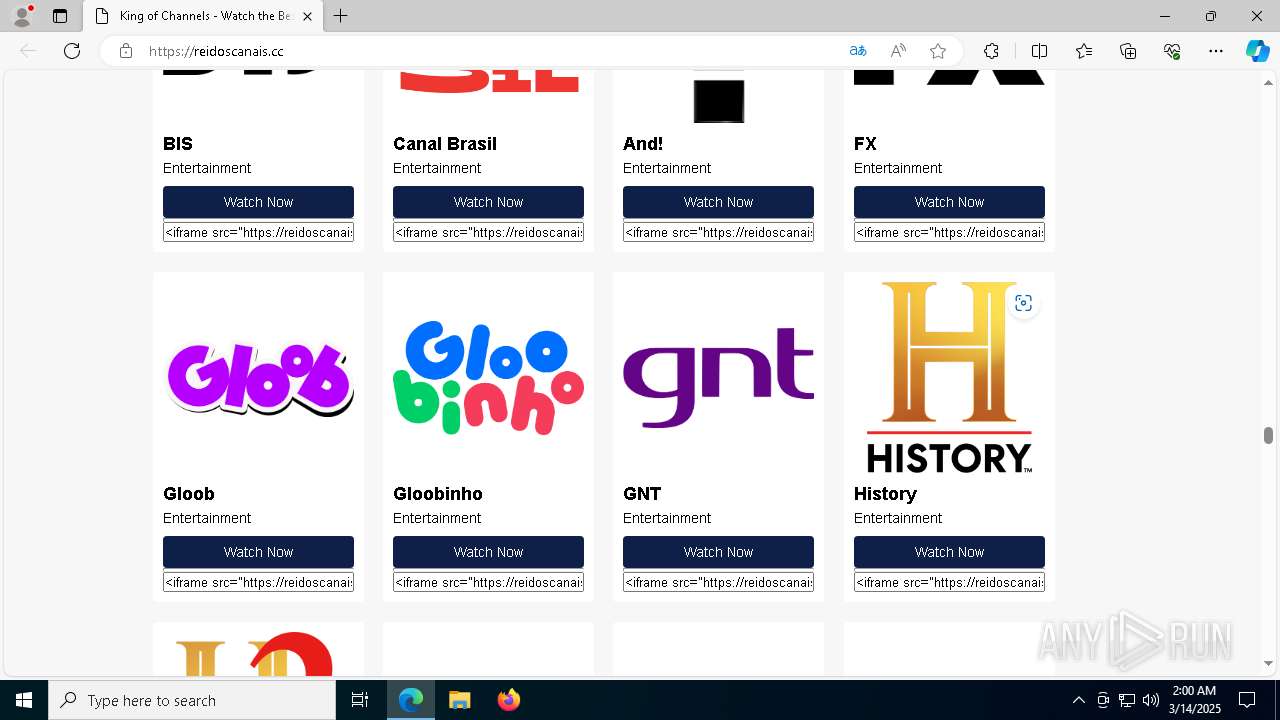Click the Gloobinho channel logo
The image size is (1280, 720).
488,378
